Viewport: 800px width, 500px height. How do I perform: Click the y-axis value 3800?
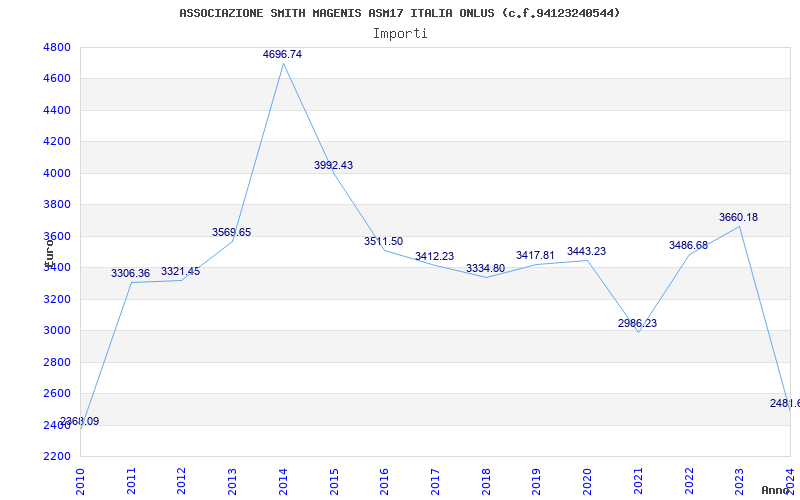(x=55, y=205)
